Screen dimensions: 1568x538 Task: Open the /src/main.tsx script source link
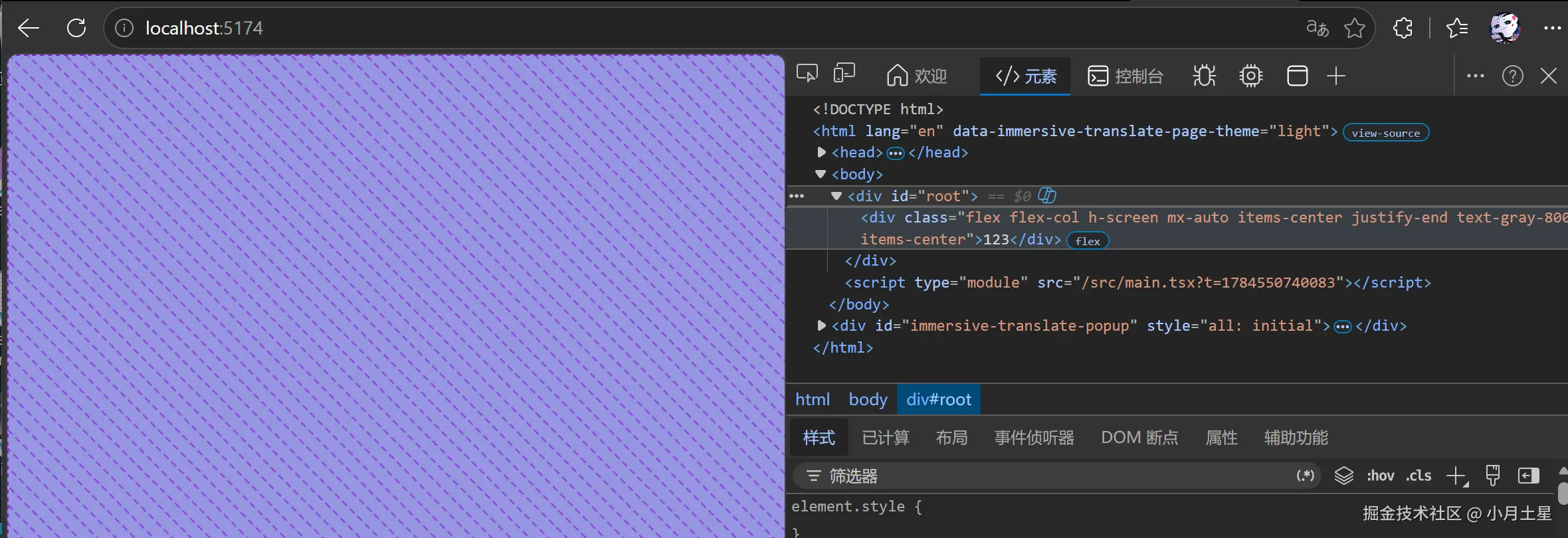pyautogui.click(x=1209, y=282)
